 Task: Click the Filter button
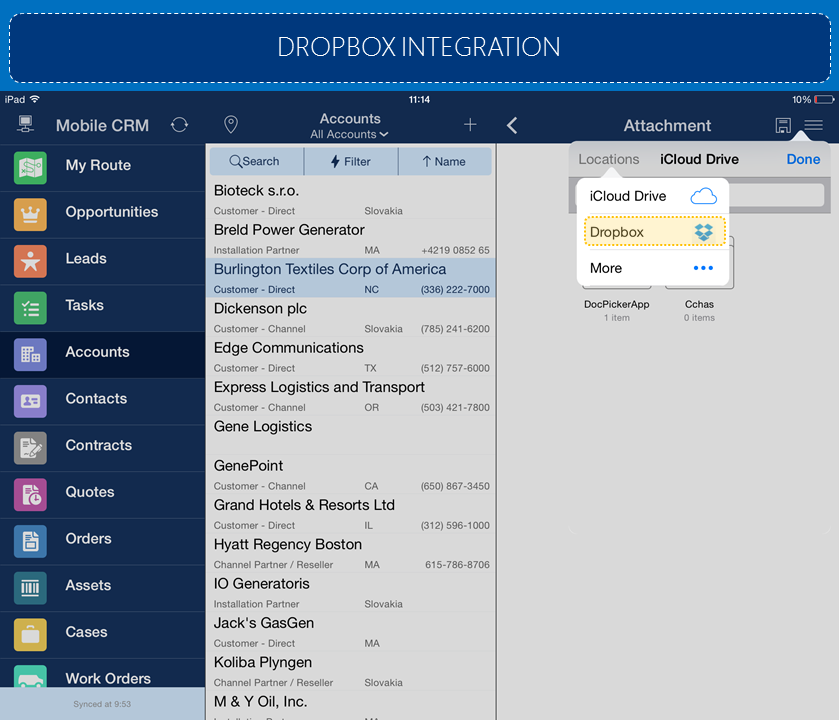point(350,161)
